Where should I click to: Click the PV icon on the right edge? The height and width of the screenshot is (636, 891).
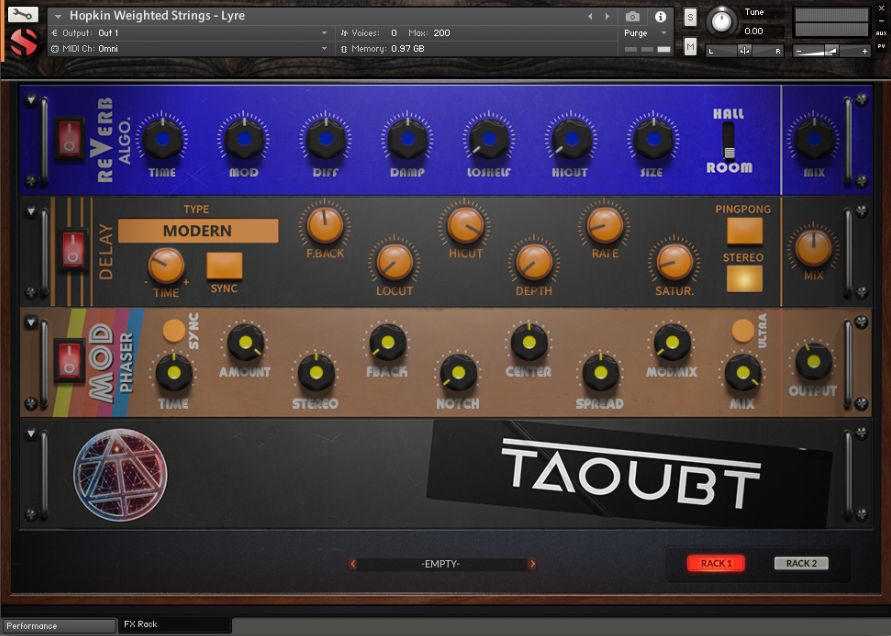[x=883, y=46]
